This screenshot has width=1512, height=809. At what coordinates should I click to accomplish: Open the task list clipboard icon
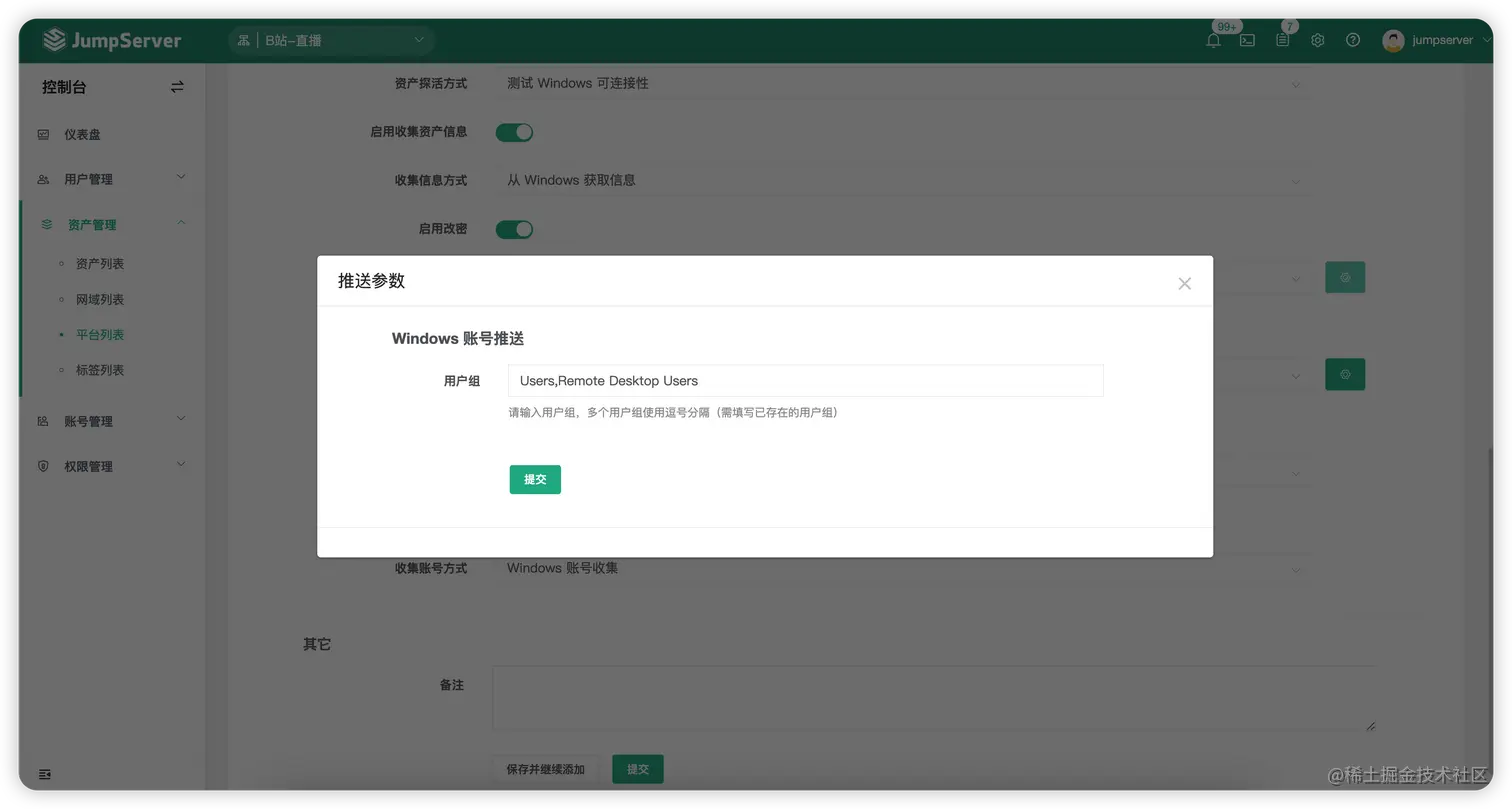(1282, 41)
